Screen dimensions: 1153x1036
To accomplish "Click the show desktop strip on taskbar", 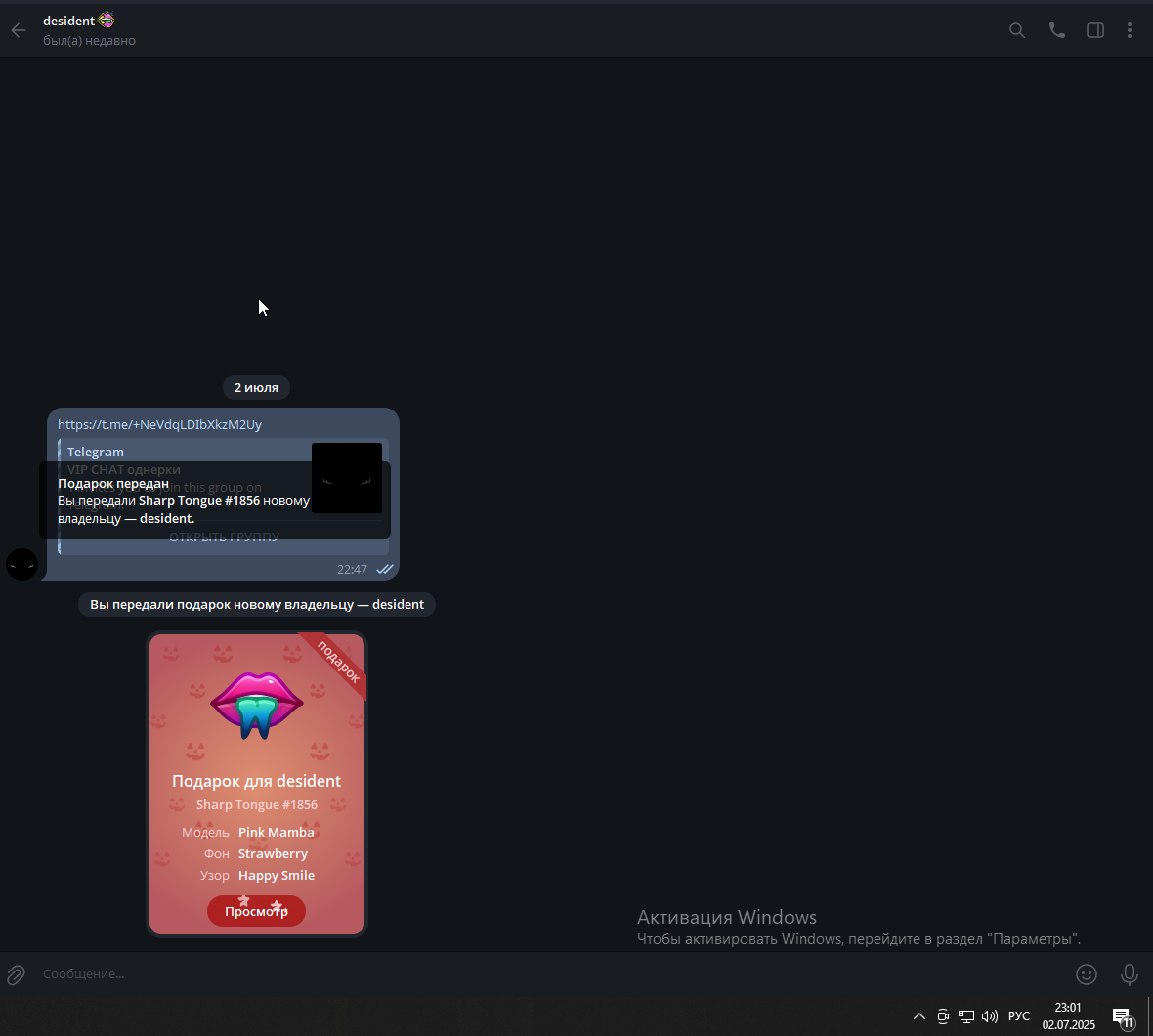I will [x=1150, y=1016].
